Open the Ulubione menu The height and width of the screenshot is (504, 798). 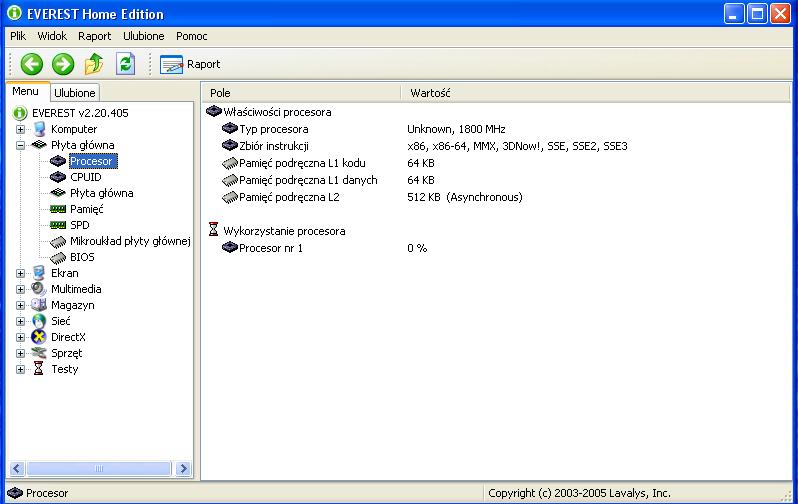click(x=144, y=36)
